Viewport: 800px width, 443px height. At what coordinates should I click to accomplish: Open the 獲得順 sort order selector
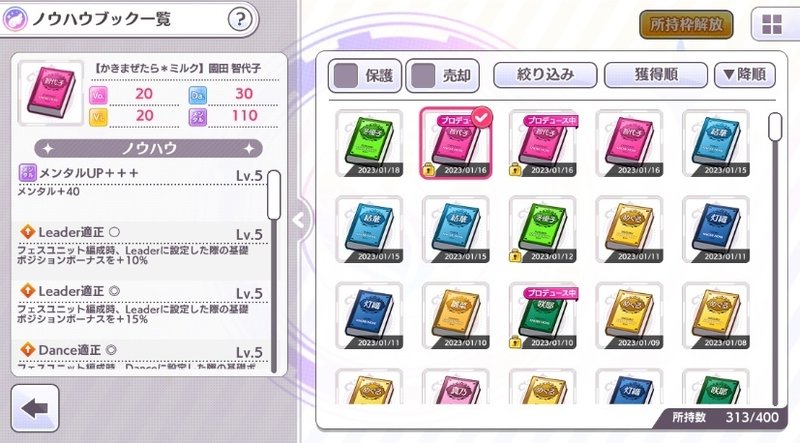click(x=656, y=75)
